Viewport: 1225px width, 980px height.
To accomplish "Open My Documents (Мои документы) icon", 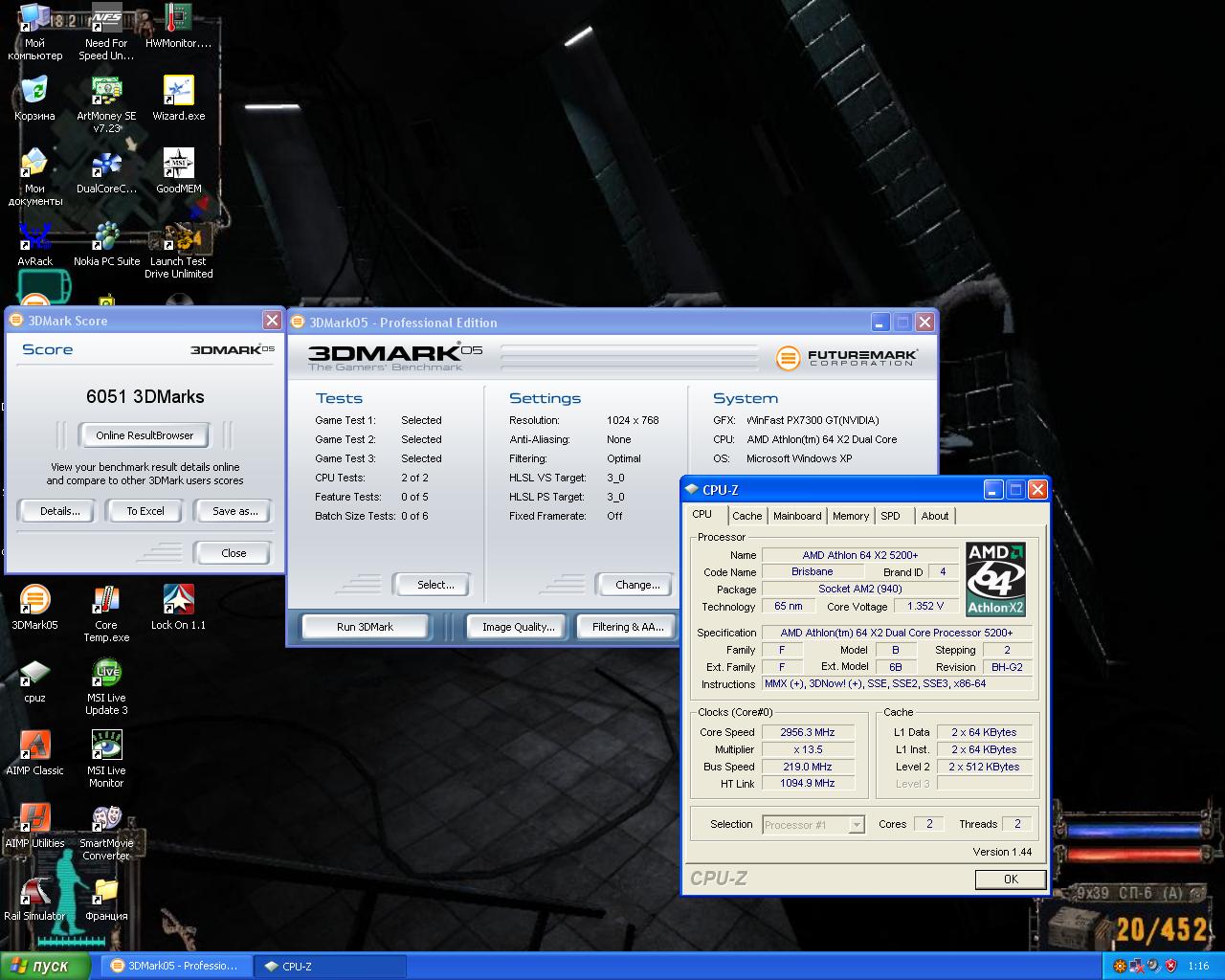I will pos(34,178).
